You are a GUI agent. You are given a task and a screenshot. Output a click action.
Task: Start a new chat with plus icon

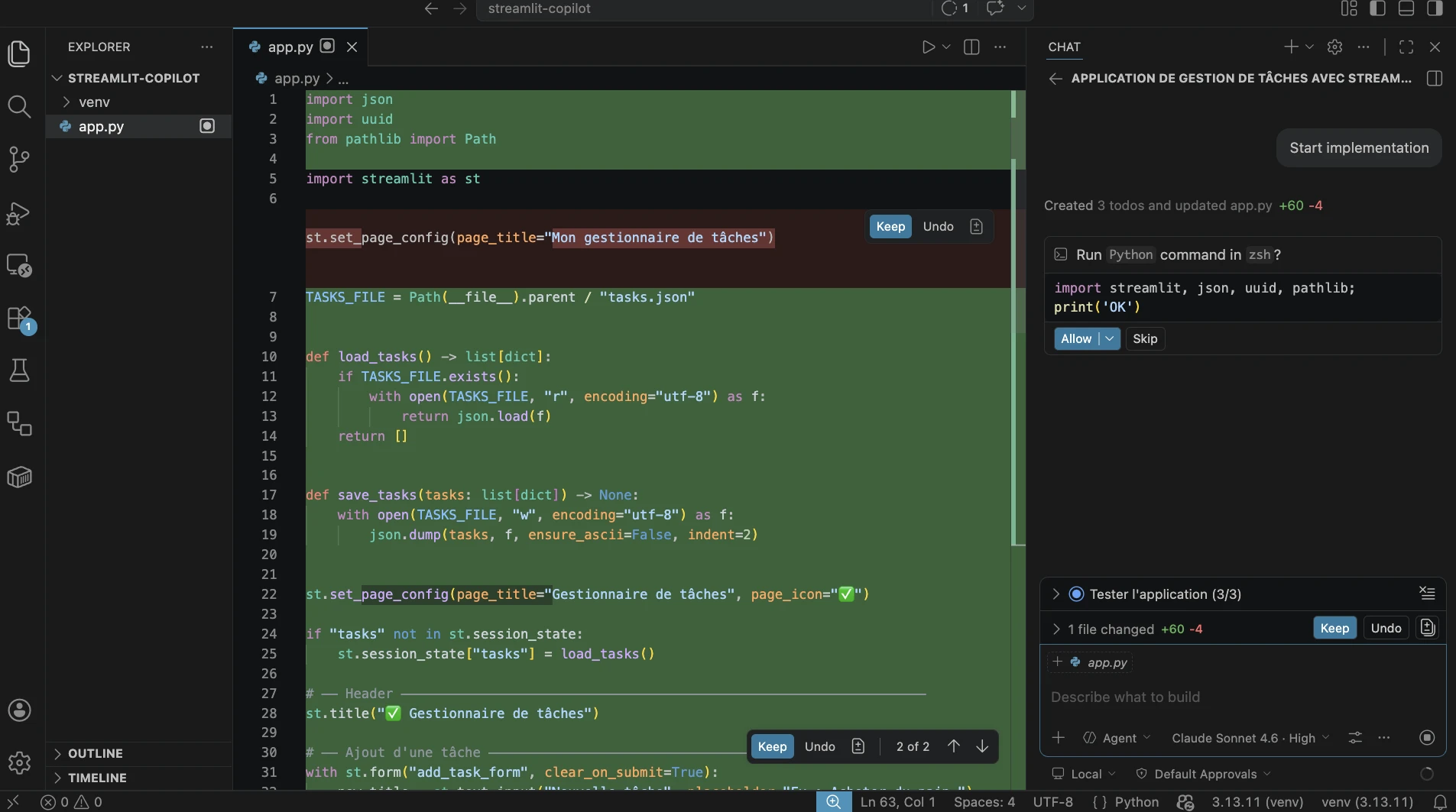(x=1290, y=47)
